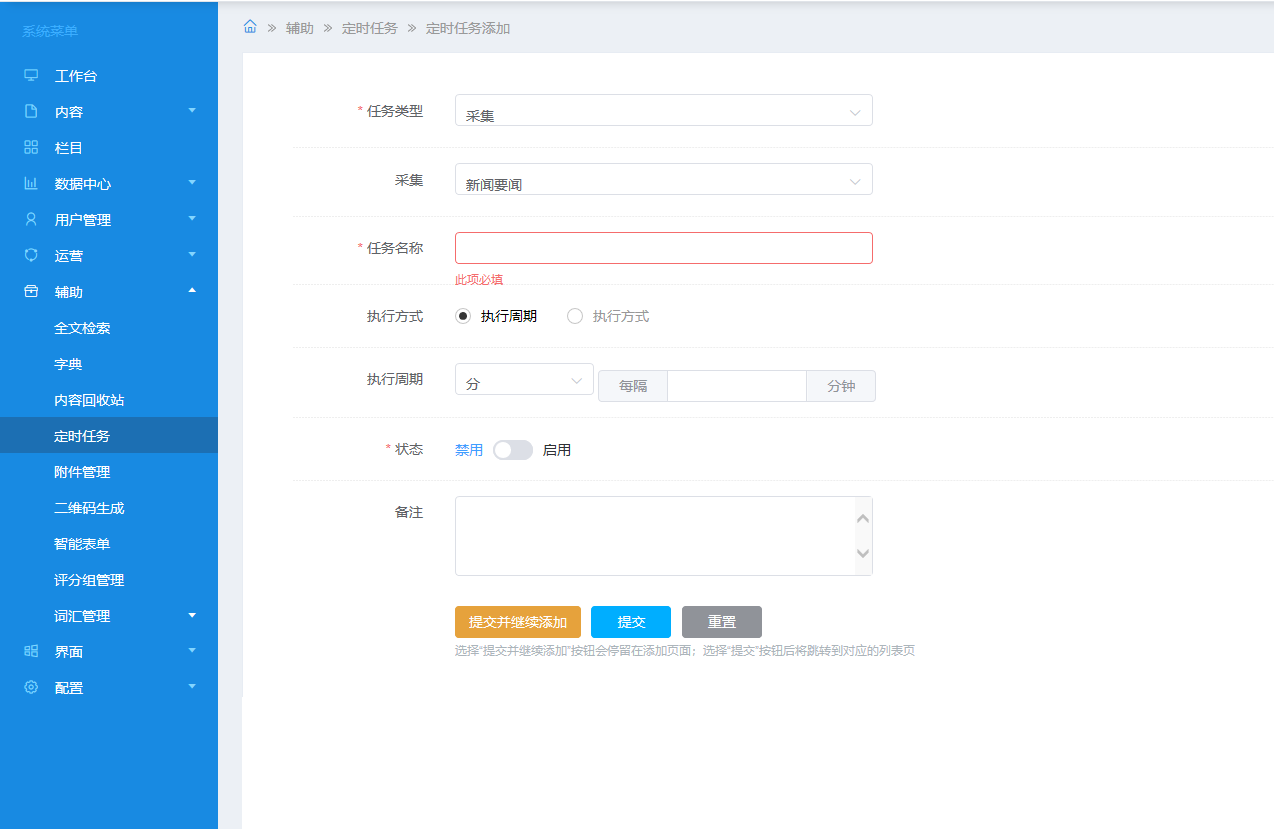Select the 执行周期 radio button
Image resolution: width=1274 pixels, height=829 pixels.
(462, 316)
